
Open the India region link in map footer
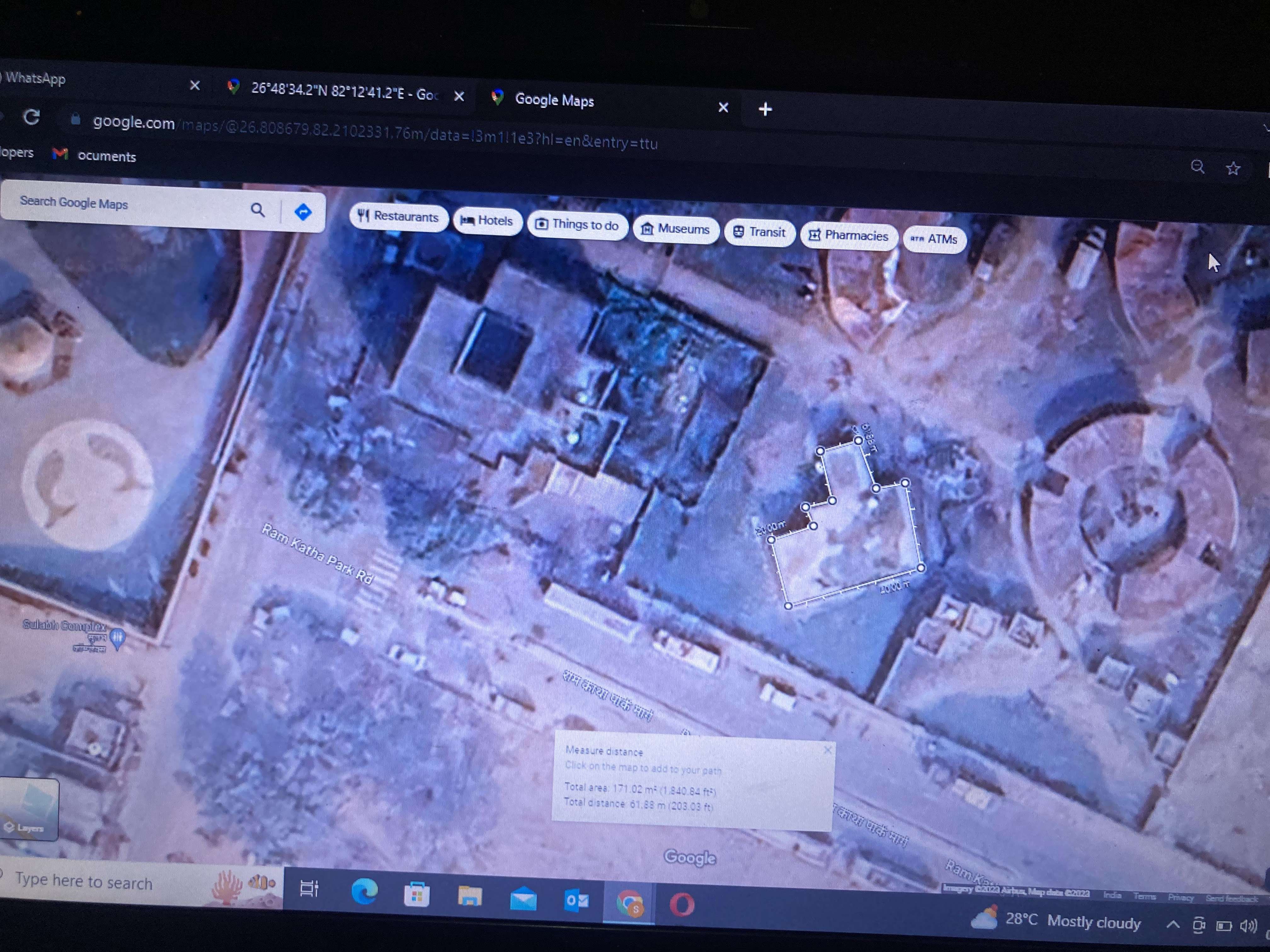click(x=1112, y=895)
